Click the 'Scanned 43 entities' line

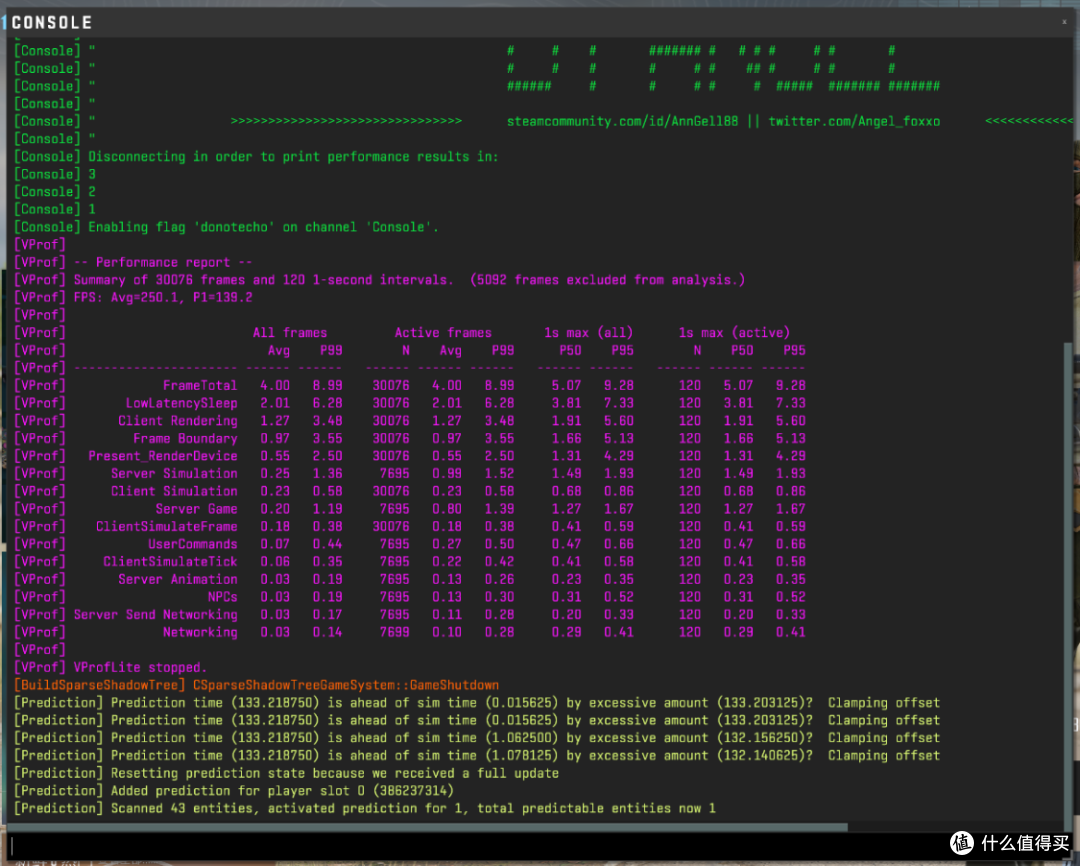click(x=365, y=809)
